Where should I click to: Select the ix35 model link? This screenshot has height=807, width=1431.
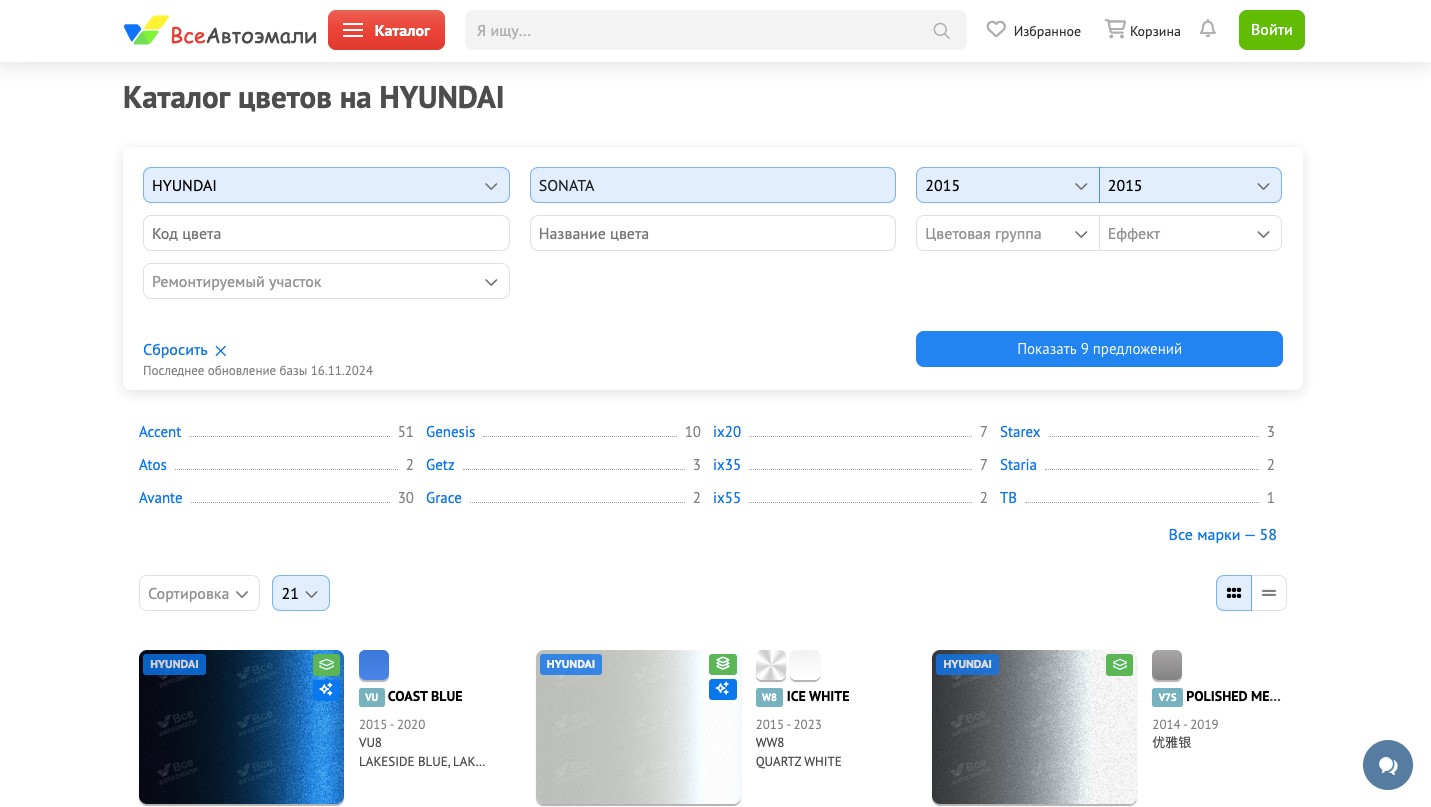pyautogui.click(x=727, y=465)
